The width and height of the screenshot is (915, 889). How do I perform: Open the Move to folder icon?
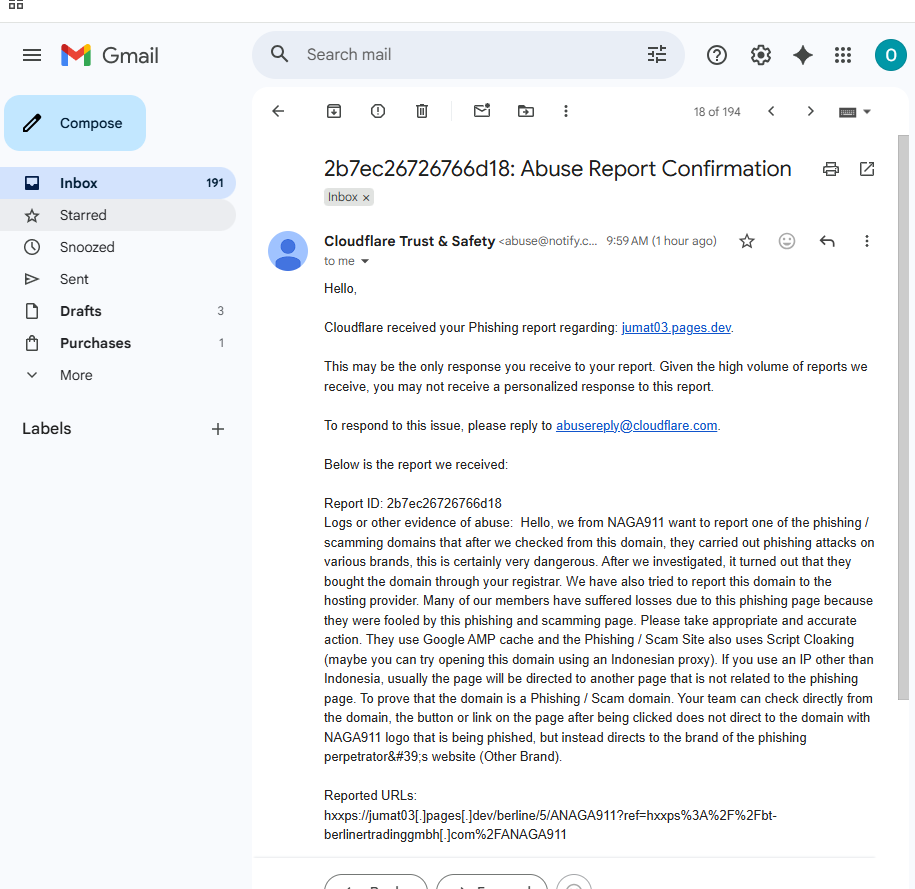click(x=525, y=111)
